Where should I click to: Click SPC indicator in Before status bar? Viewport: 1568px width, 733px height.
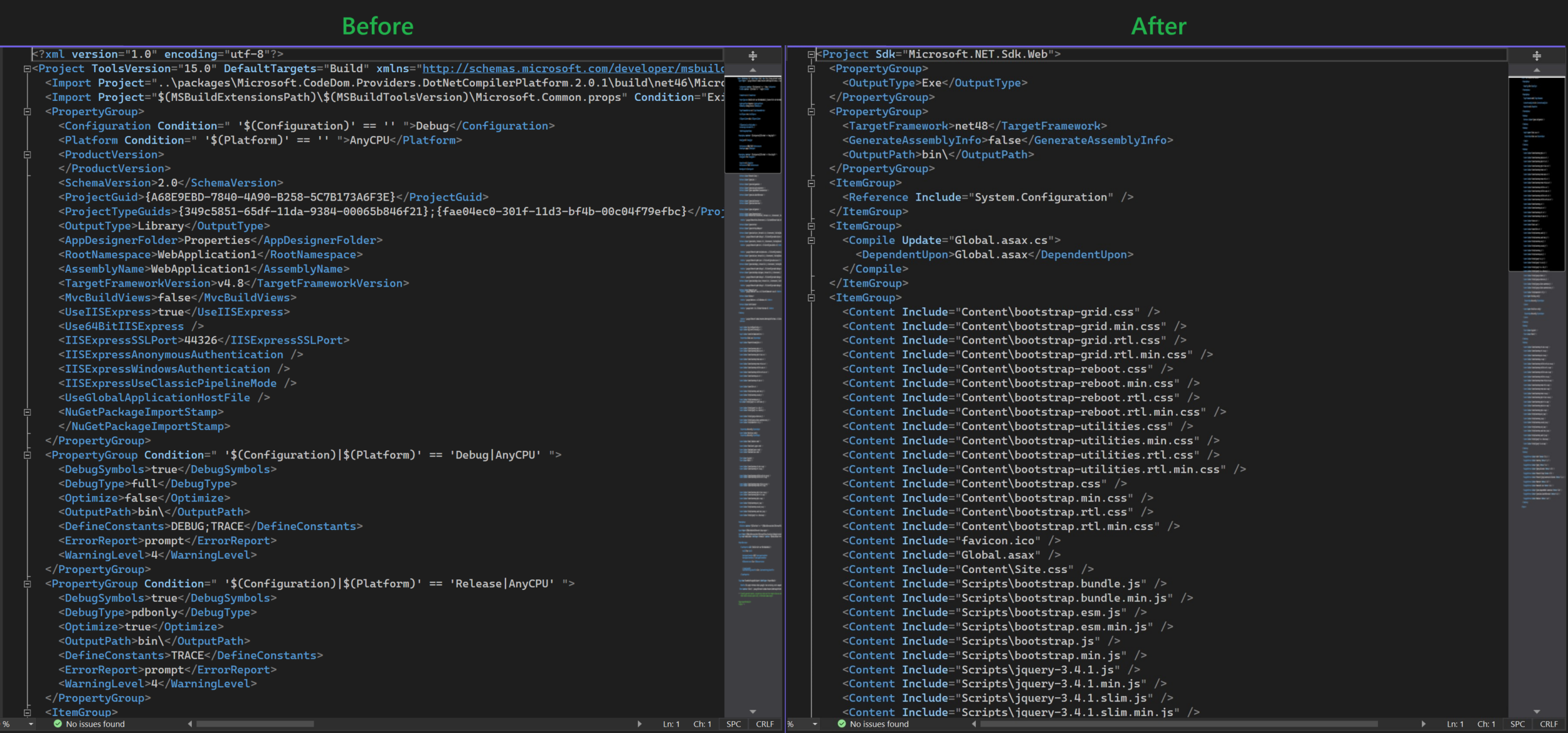pyautogui.click(x=734, y=724)
